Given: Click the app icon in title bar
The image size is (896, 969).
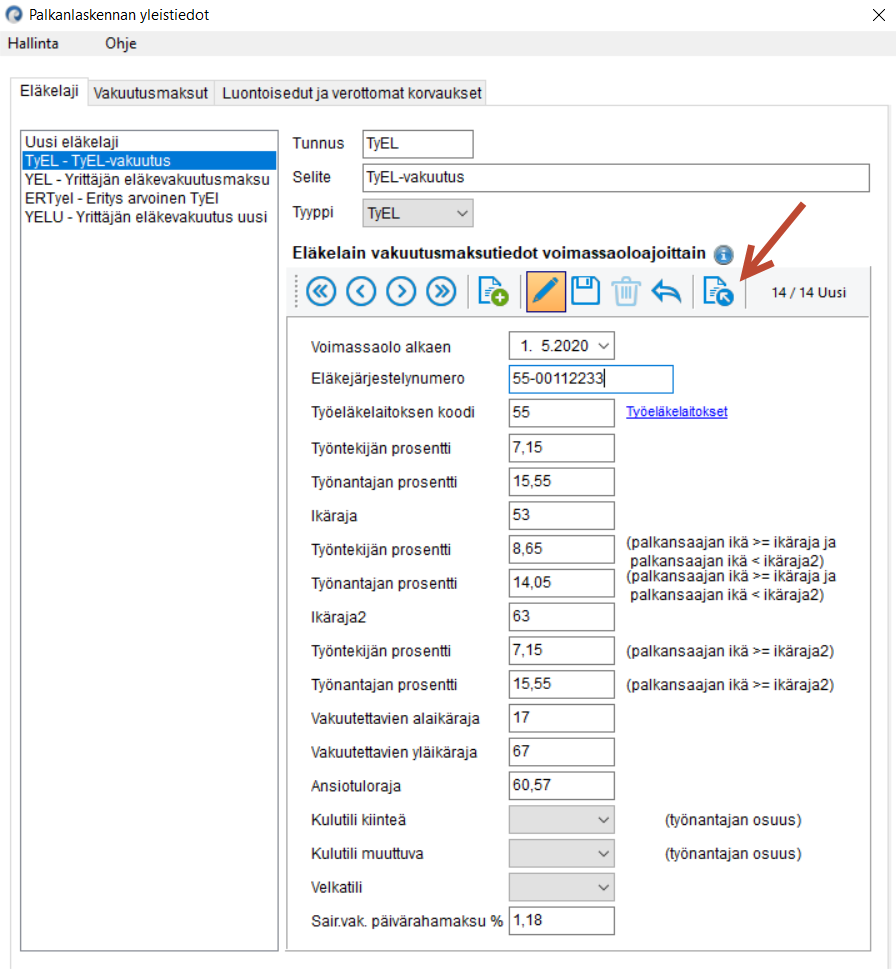Looking at the screenshot, I should (x=14, y=14).
